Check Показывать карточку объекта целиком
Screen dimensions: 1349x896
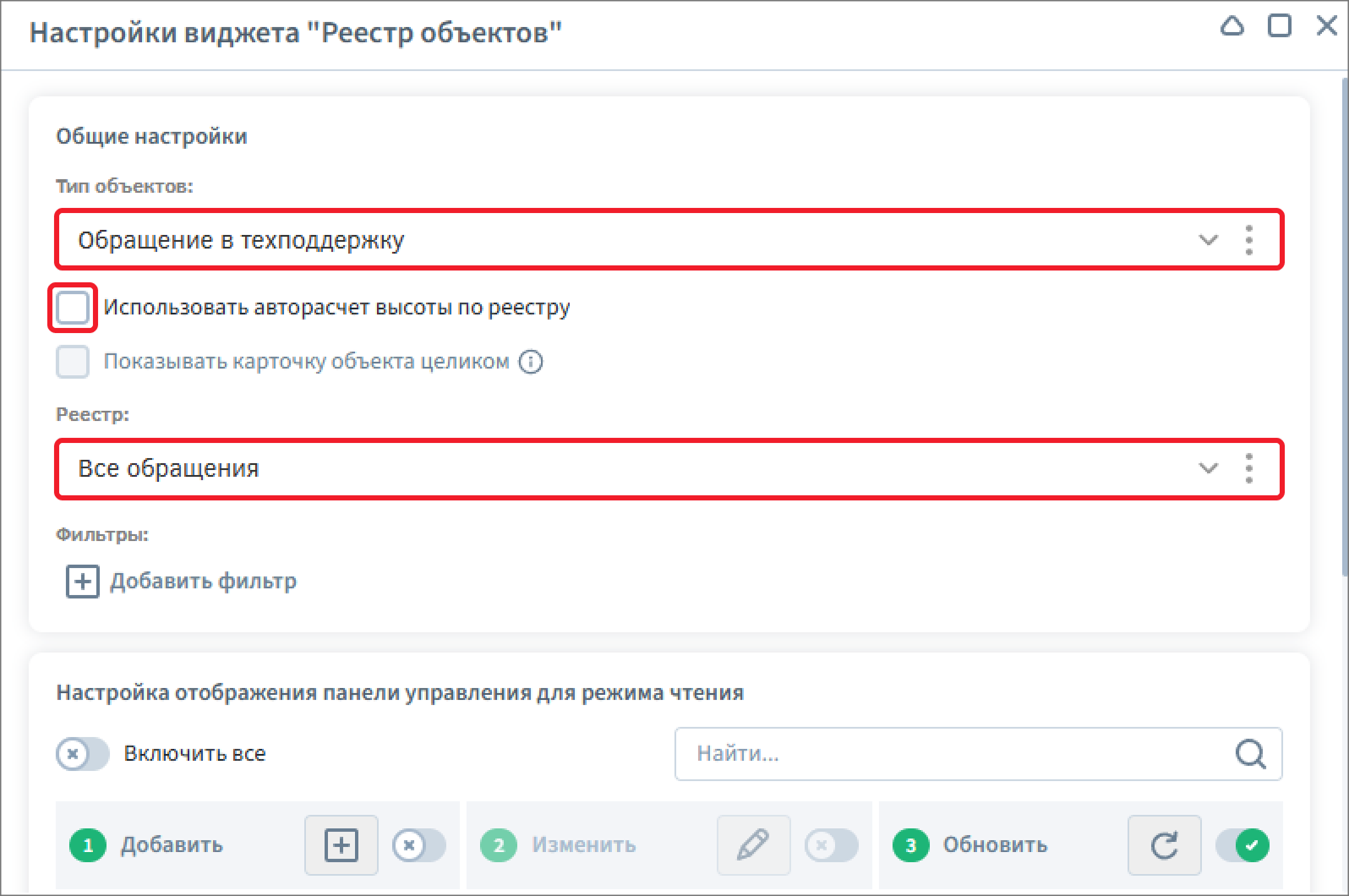[73, 362]
